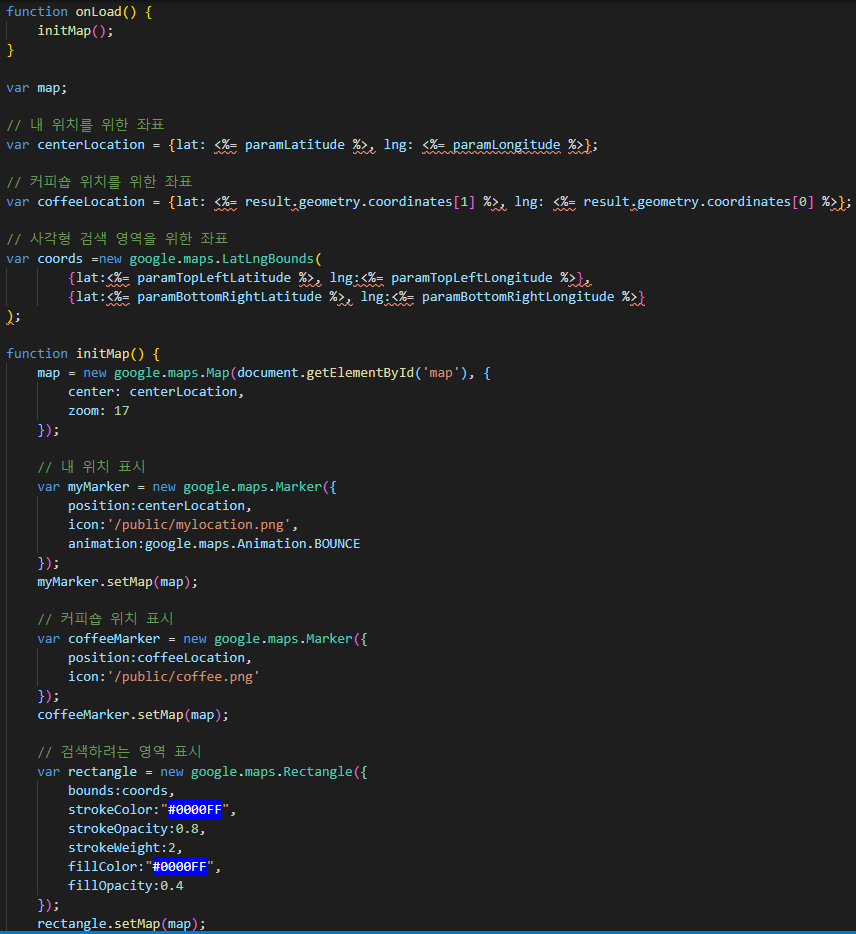
Task: Click the comment '// 검색하려는 영역 표시'
Action: [120, 752]
